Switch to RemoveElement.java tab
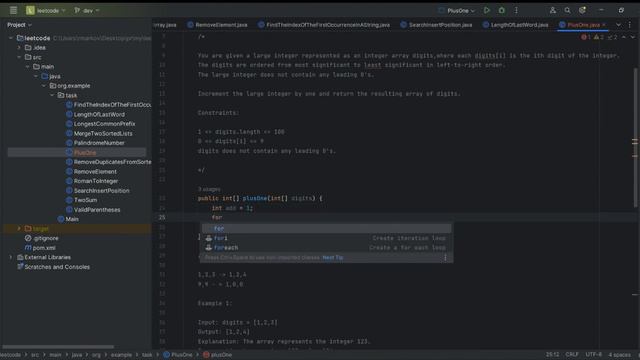Screen dimensions: 640x360 click(x=218, y=25)
